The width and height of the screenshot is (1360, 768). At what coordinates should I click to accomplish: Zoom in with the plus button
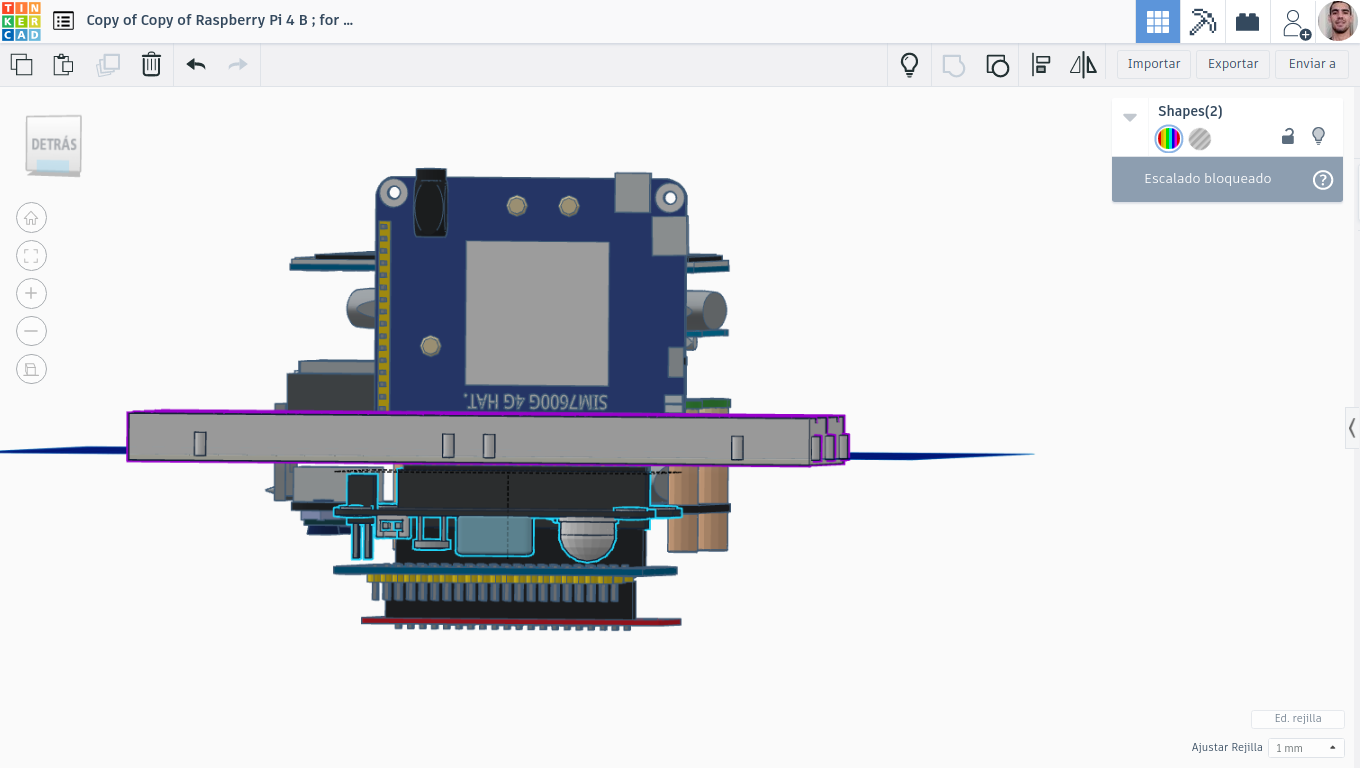(x=31, y=293)
